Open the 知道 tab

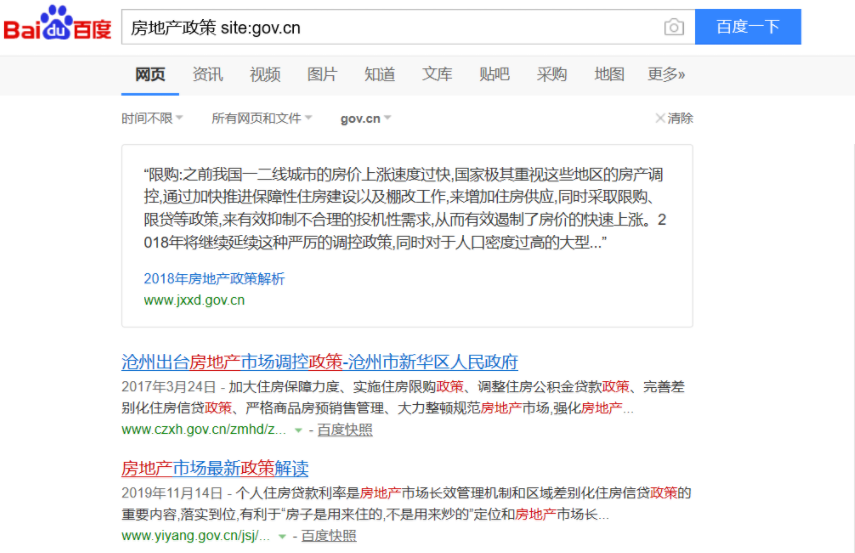coord(379,74)
